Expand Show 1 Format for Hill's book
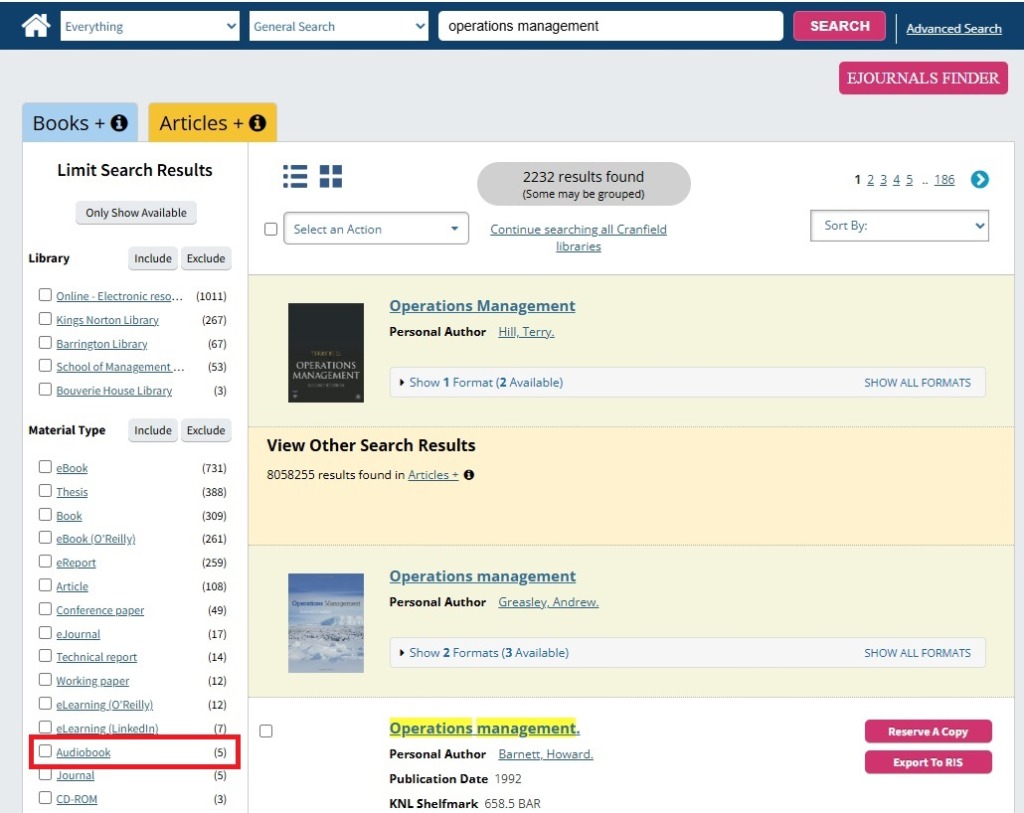 pos(485,382)
